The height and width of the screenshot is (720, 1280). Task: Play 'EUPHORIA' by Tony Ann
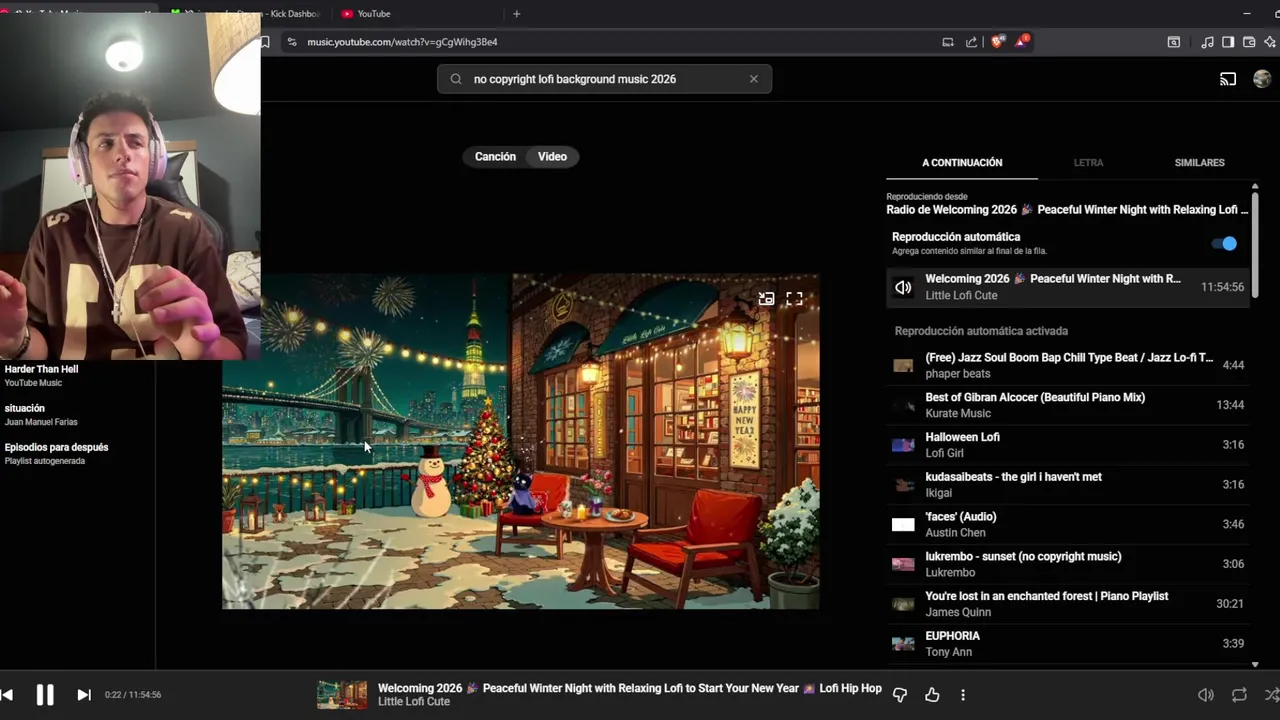click(1067, 644)
